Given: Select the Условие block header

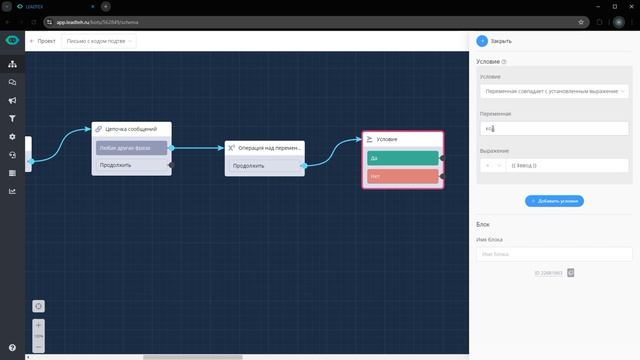Looking at the screenshot, I should [402, 139].
